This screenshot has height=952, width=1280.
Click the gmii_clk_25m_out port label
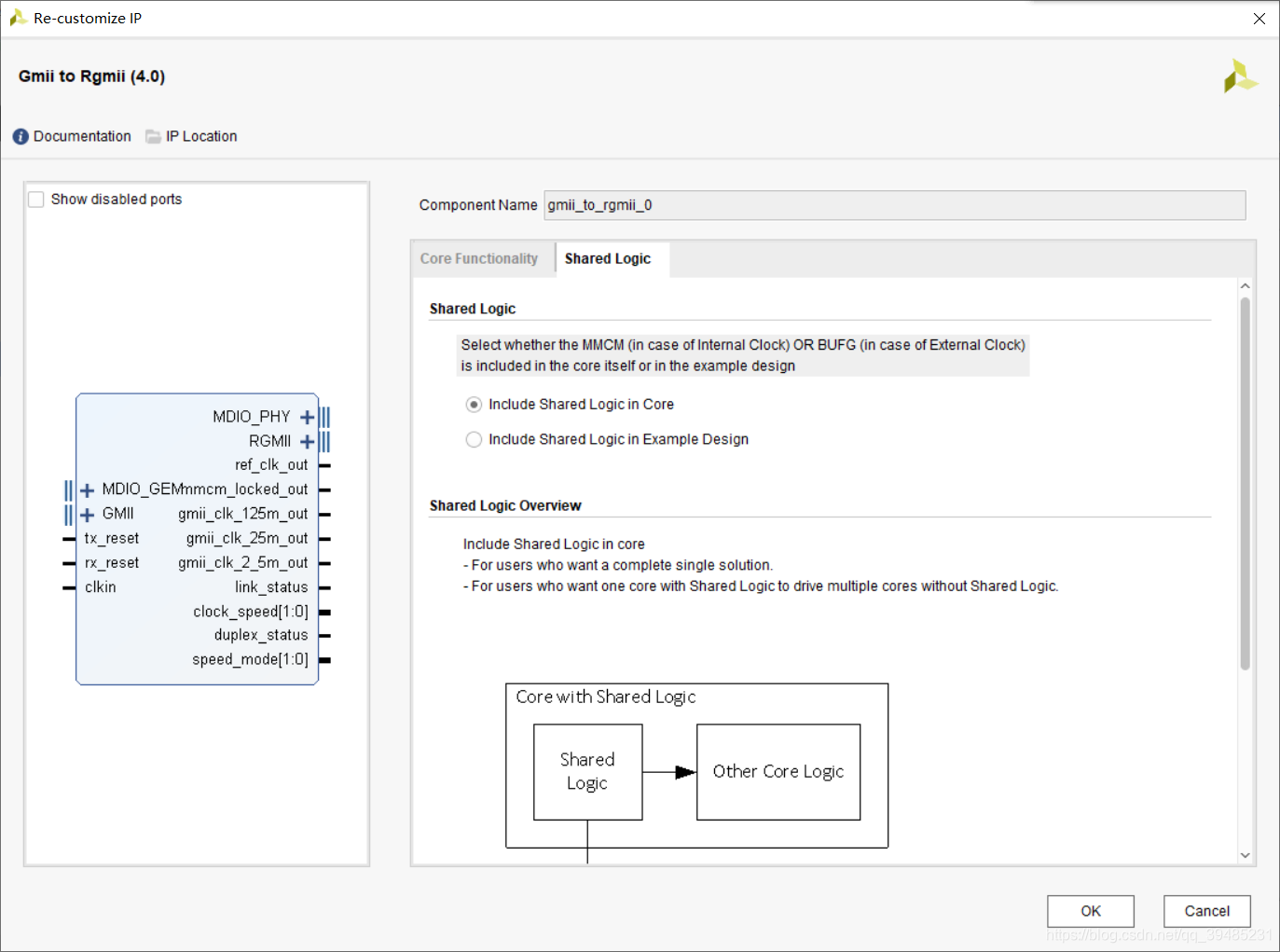coord(247,538)
